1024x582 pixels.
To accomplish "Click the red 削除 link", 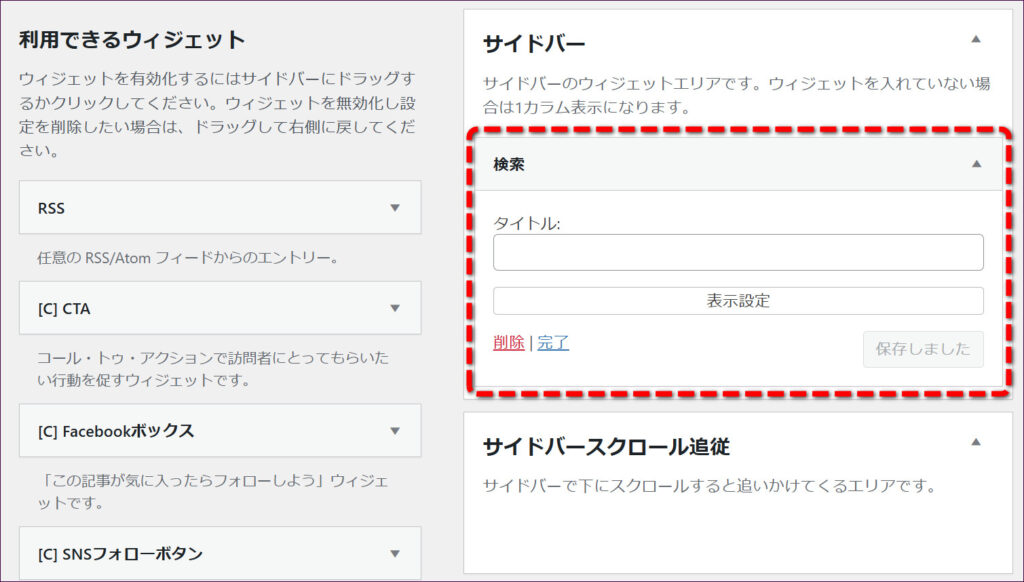I will pyautogui.click(x=508, y=342).
